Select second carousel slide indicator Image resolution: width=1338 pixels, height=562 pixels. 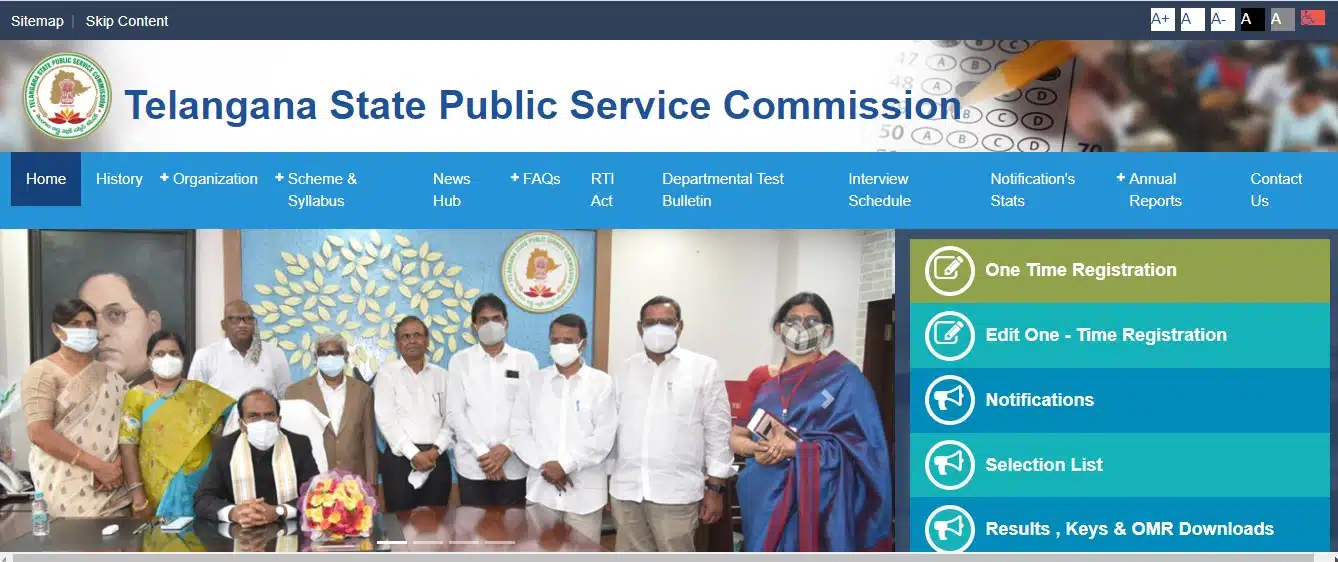pos(428,542)
